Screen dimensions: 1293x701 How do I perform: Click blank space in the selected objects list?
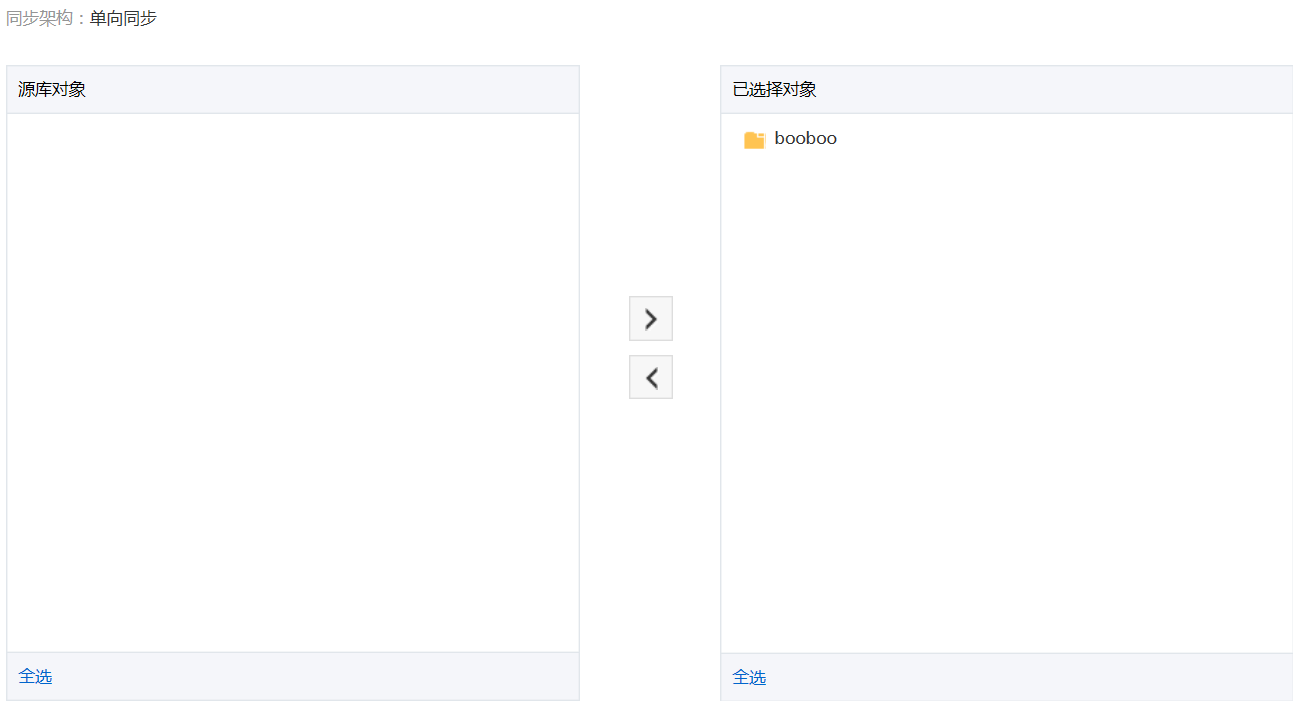(1005, 400)
